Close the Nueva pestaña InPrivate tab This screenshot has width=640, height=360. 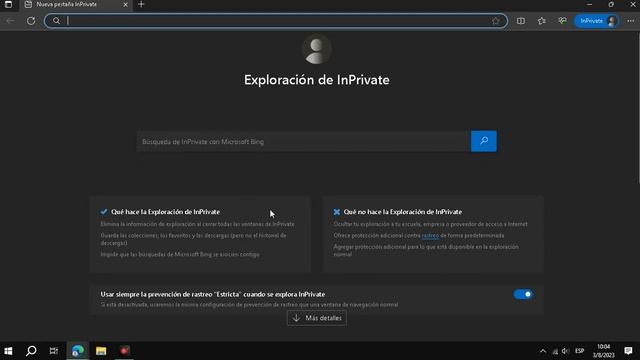(125, 4)
